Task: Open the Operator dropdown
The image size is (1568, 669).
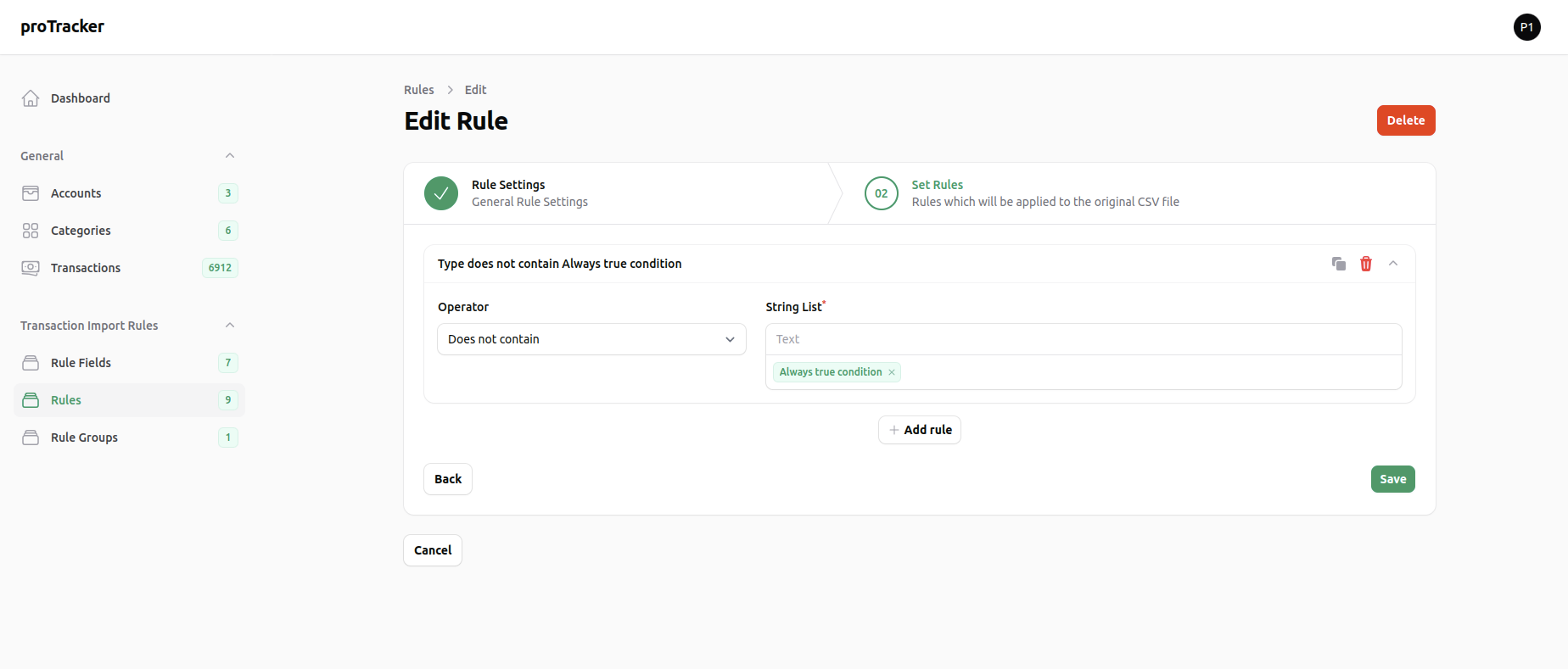Action: pos(591,339)
